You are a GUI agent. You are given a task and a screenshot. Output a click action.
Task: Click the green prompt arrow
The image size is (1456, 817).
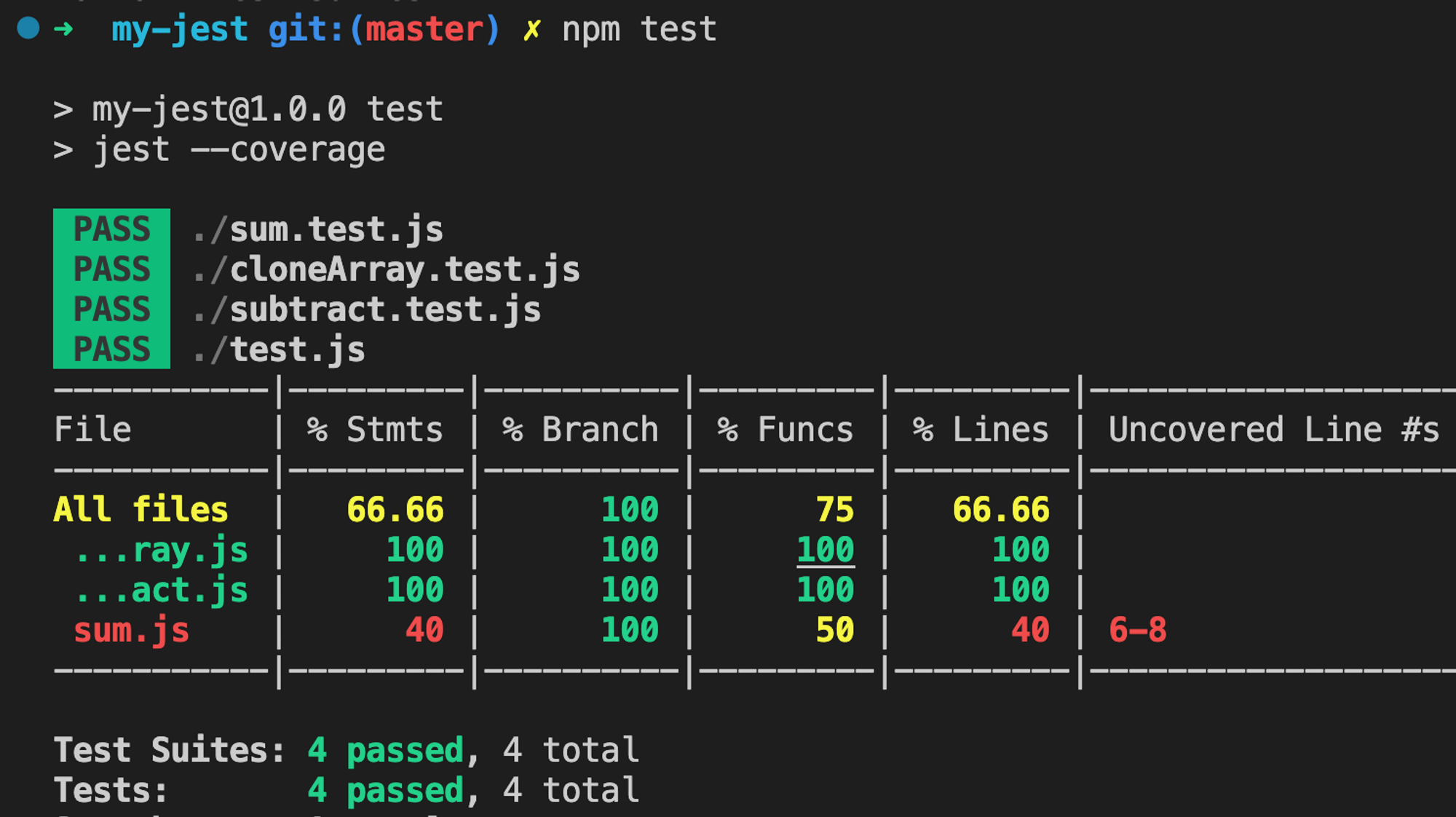pyautogui.click(x=64, y=29)
